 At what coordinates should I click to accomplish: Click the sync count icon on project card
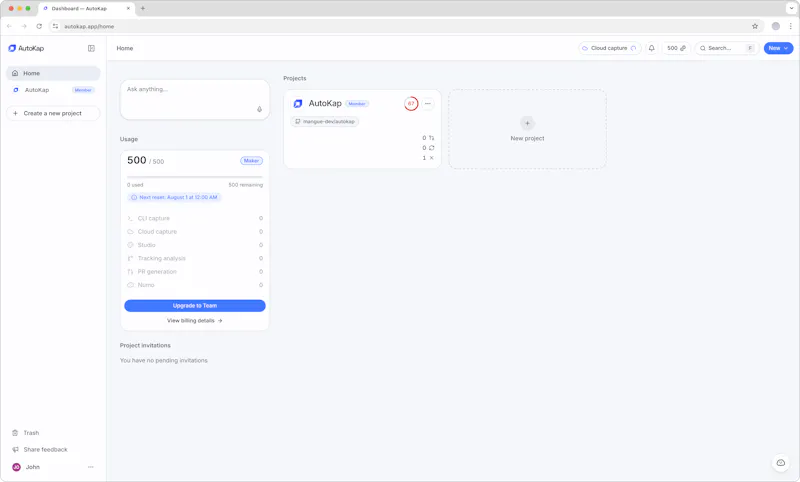click(x=432, y=148)
